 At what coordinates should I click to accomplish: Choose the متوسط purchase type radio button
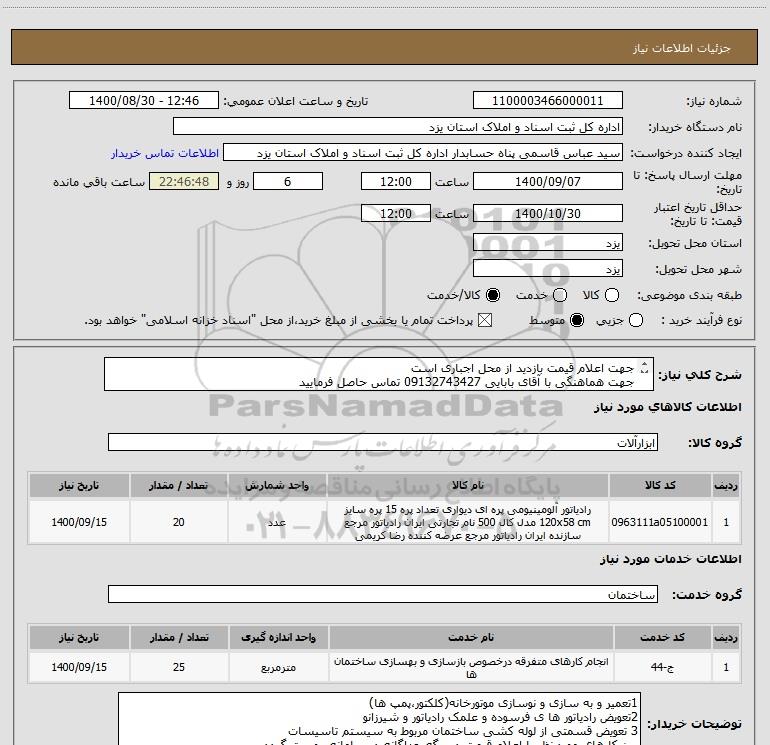click(x=577, y=321)
